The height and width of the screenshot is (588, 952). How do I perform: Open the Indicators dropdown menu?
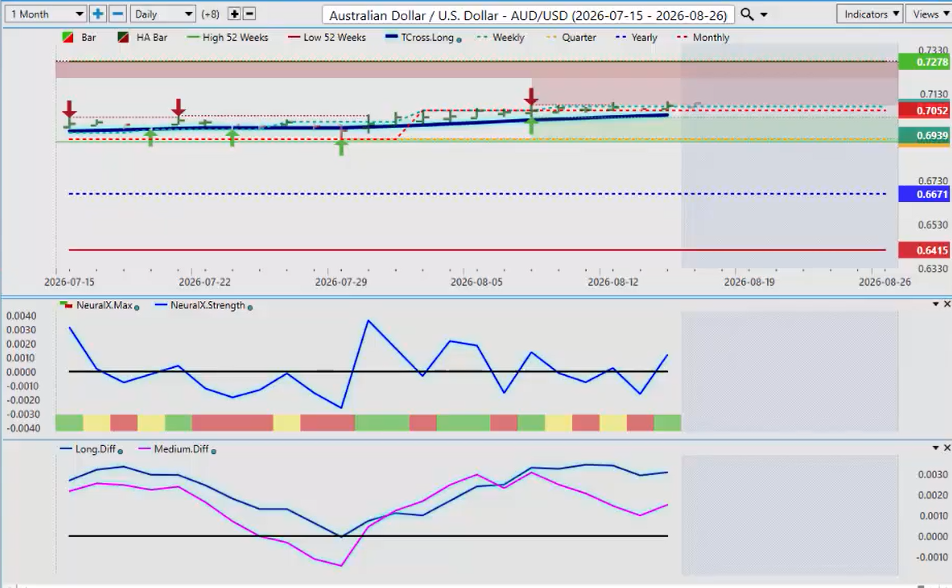pyautogui.click(x=871, y=14)
